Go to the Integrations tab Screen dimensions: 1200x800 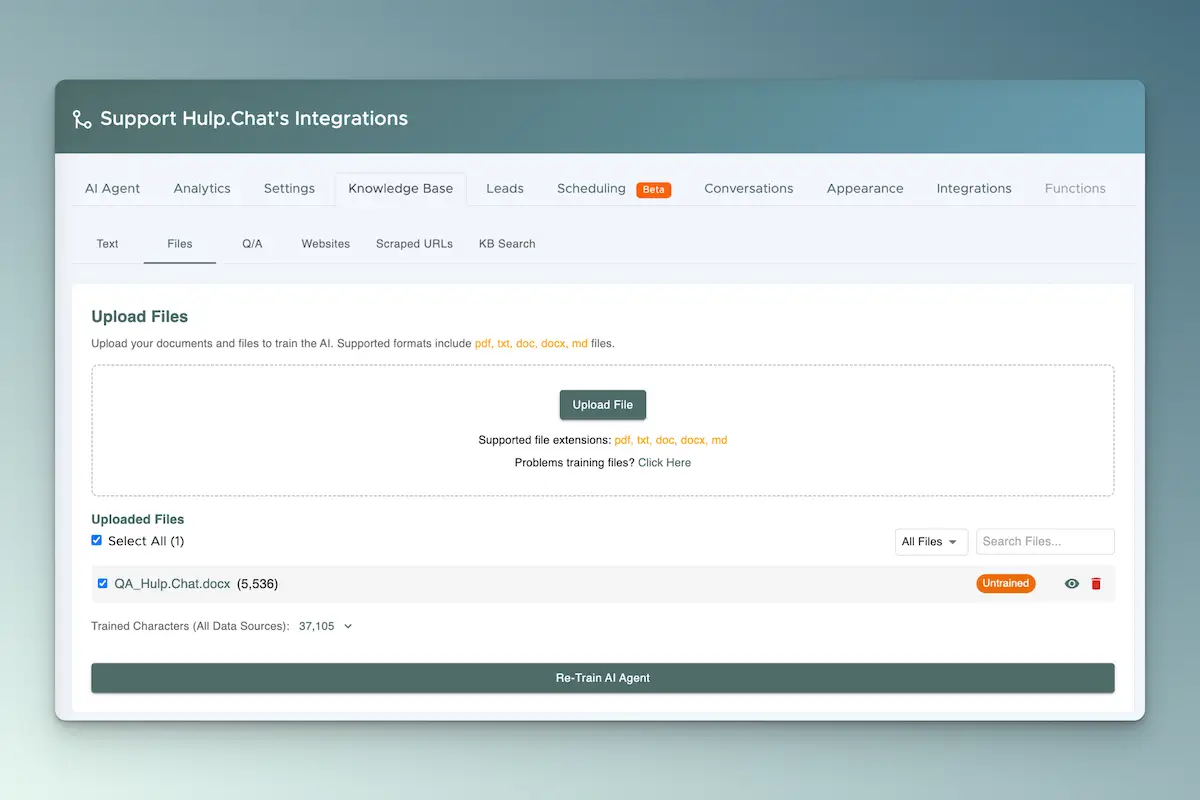tap(974, 188)
